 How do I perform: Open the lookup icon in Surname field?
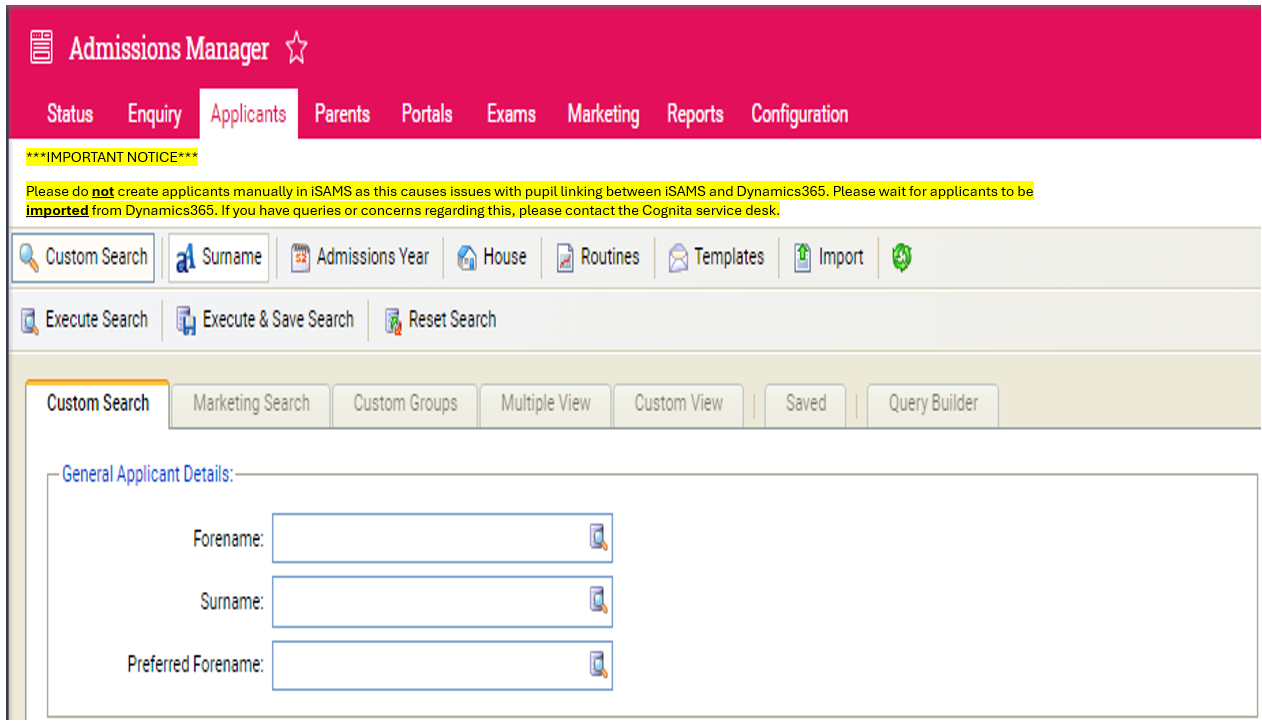click(x=598, y=601)
